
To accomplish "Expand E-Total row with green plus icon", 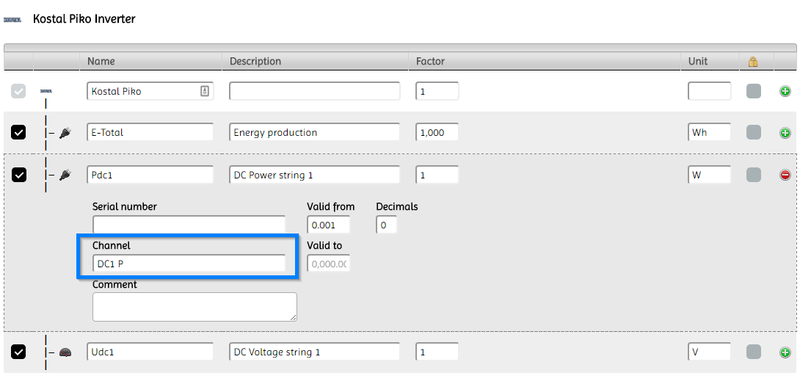I will point(785,133).
